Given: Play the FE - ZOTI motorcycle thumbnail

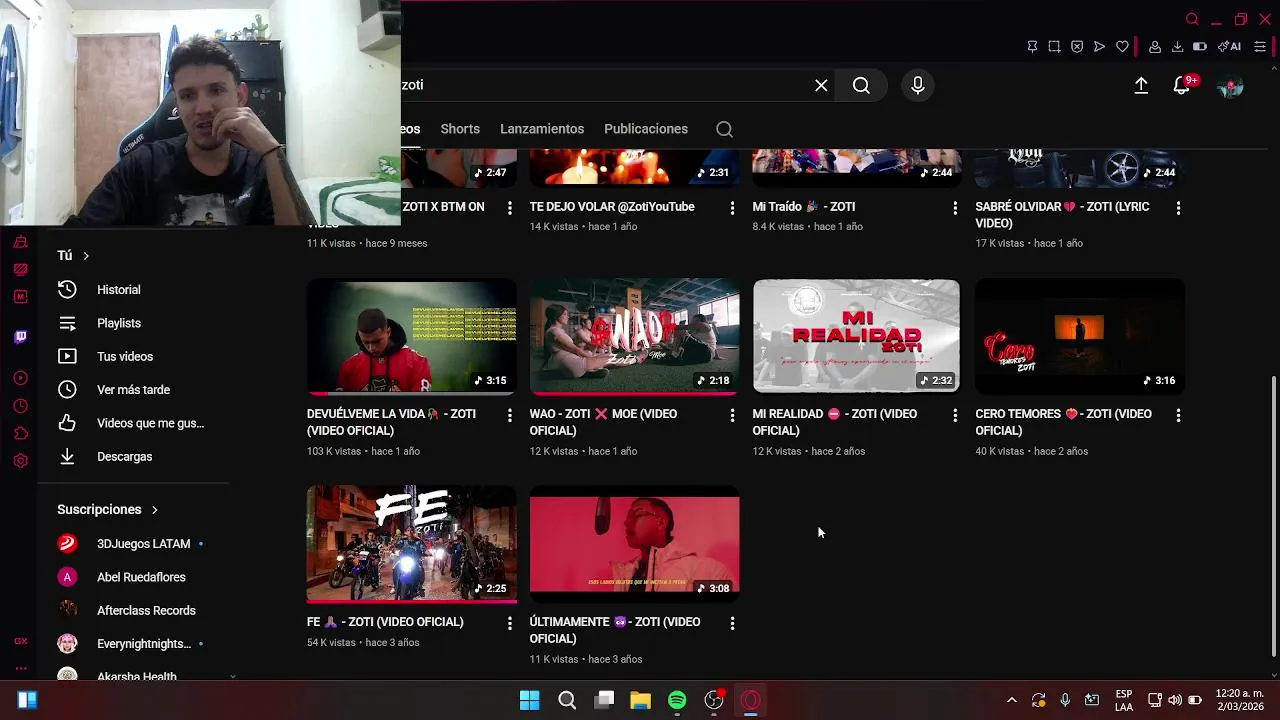Looking at the screenshot, I should tap(411, 544).
